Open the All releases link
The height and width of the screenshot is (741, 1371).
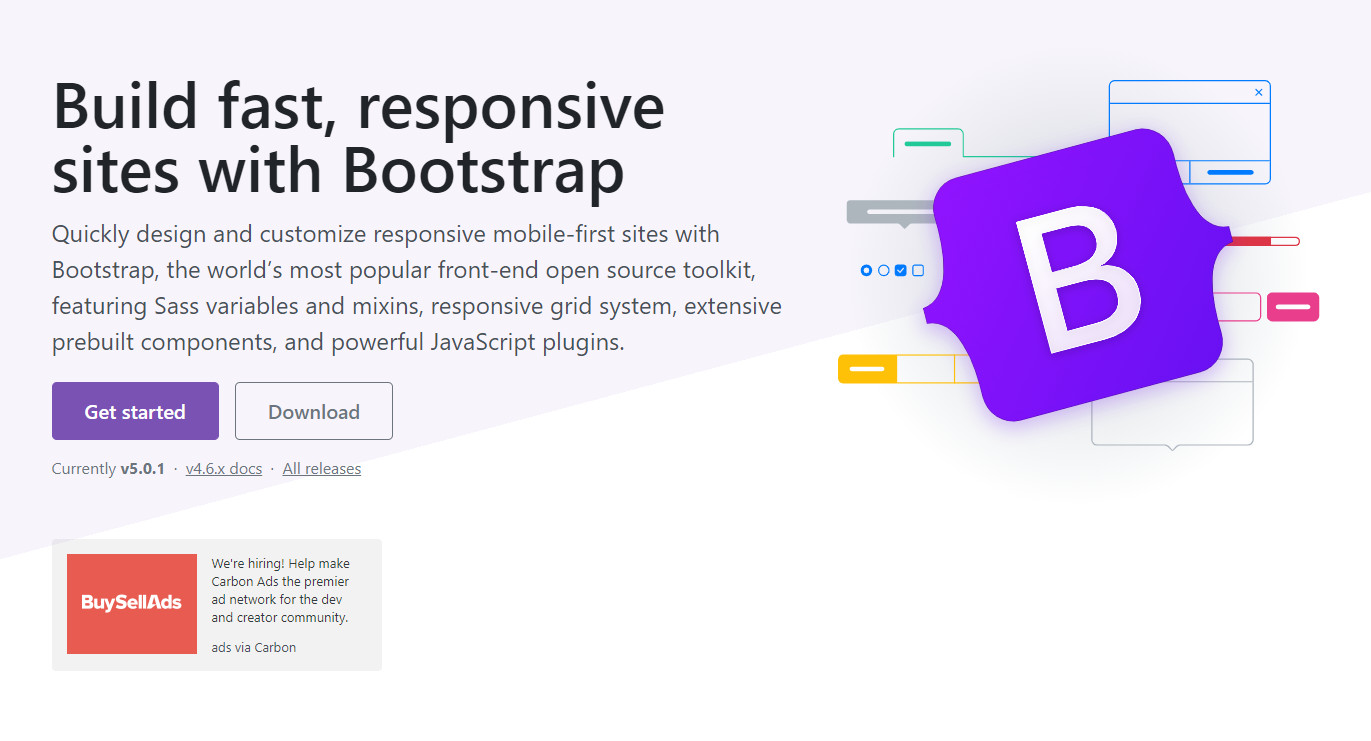(x=322, y=468)
